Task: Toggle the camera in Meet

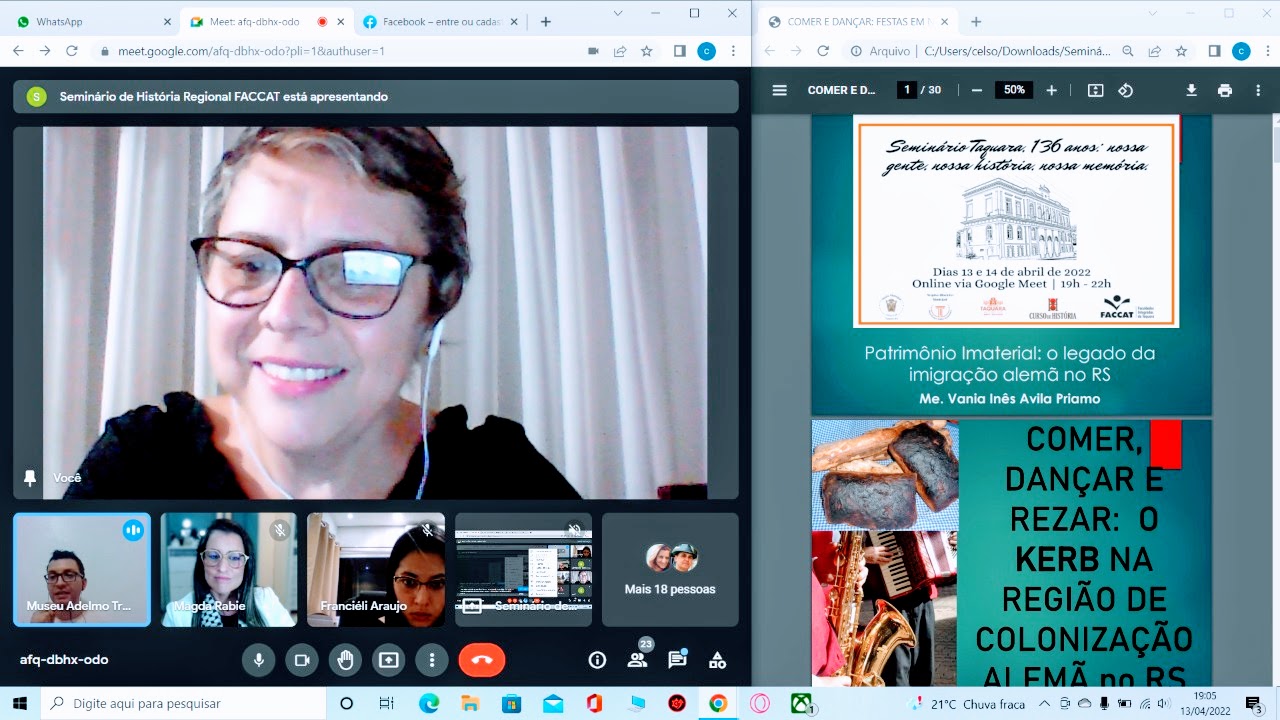Action: tap(301, 660)
